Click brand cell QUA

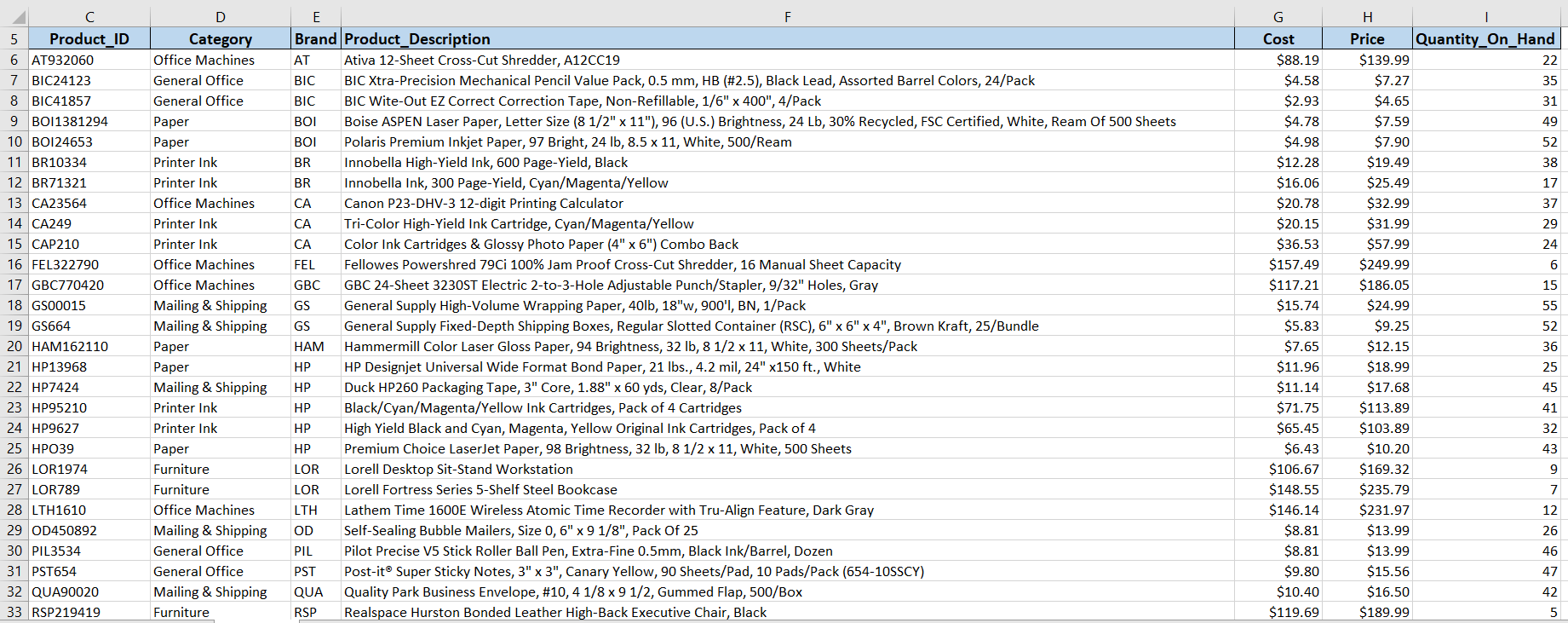316,591
